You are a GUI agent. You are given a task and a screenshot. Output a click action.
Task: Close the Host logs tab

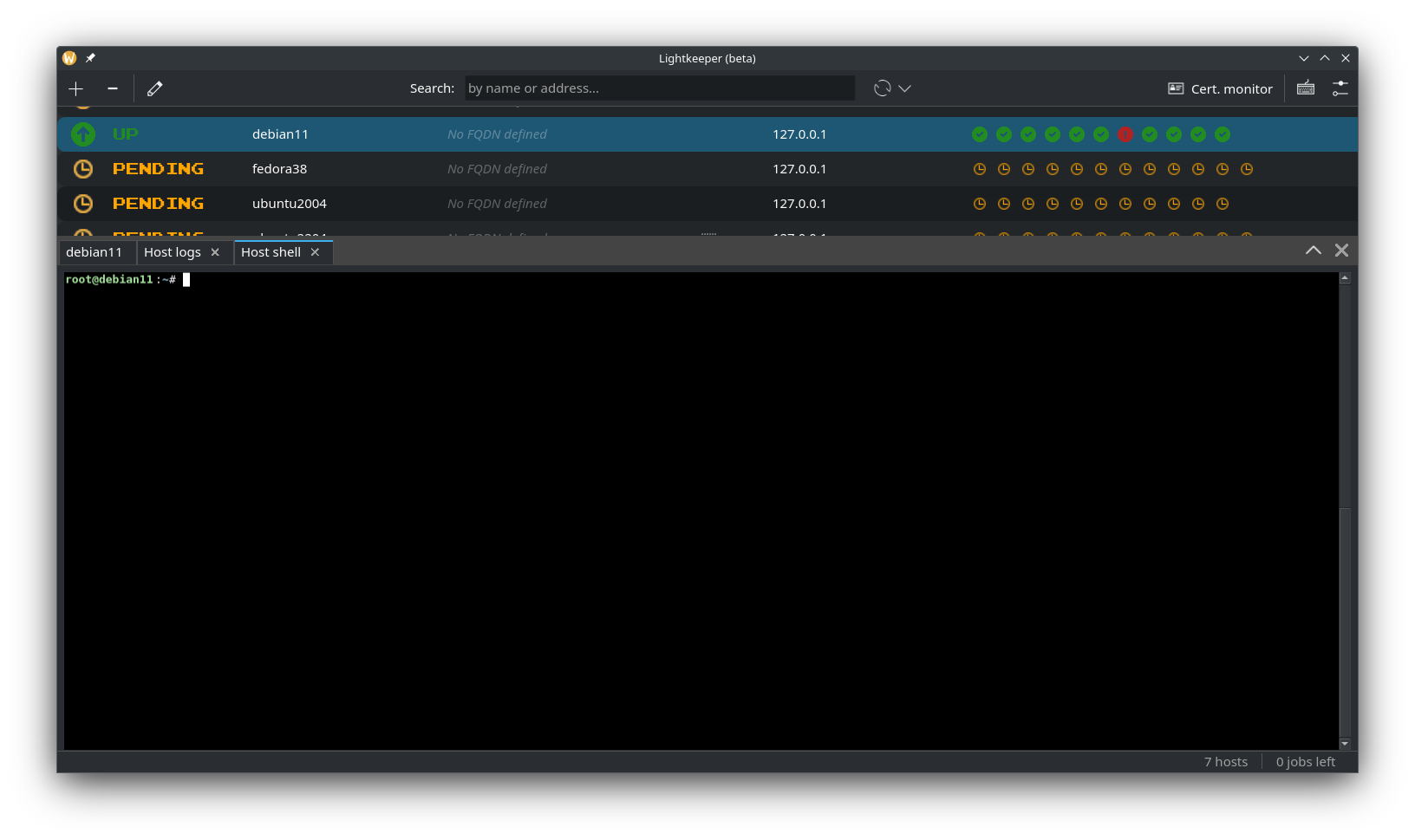(x=216, y=252)
